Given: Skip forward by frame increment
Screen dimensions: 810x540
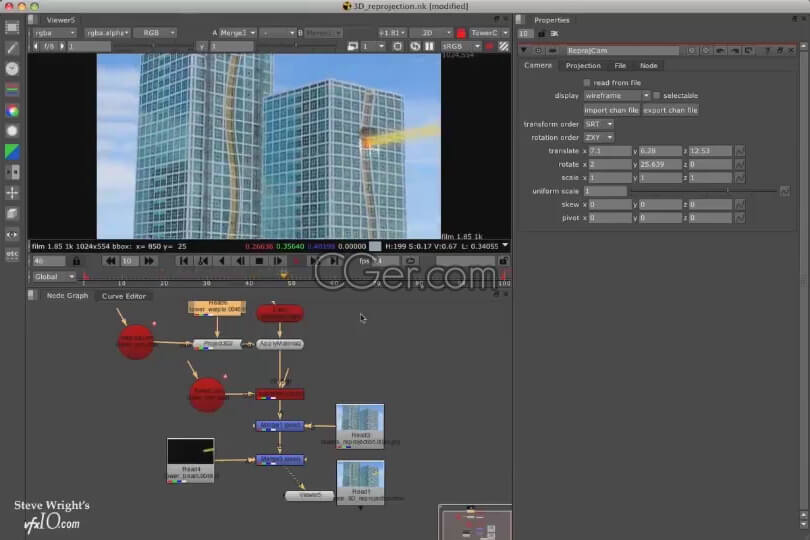Looking at the screenshot, I should pos(149,261).
